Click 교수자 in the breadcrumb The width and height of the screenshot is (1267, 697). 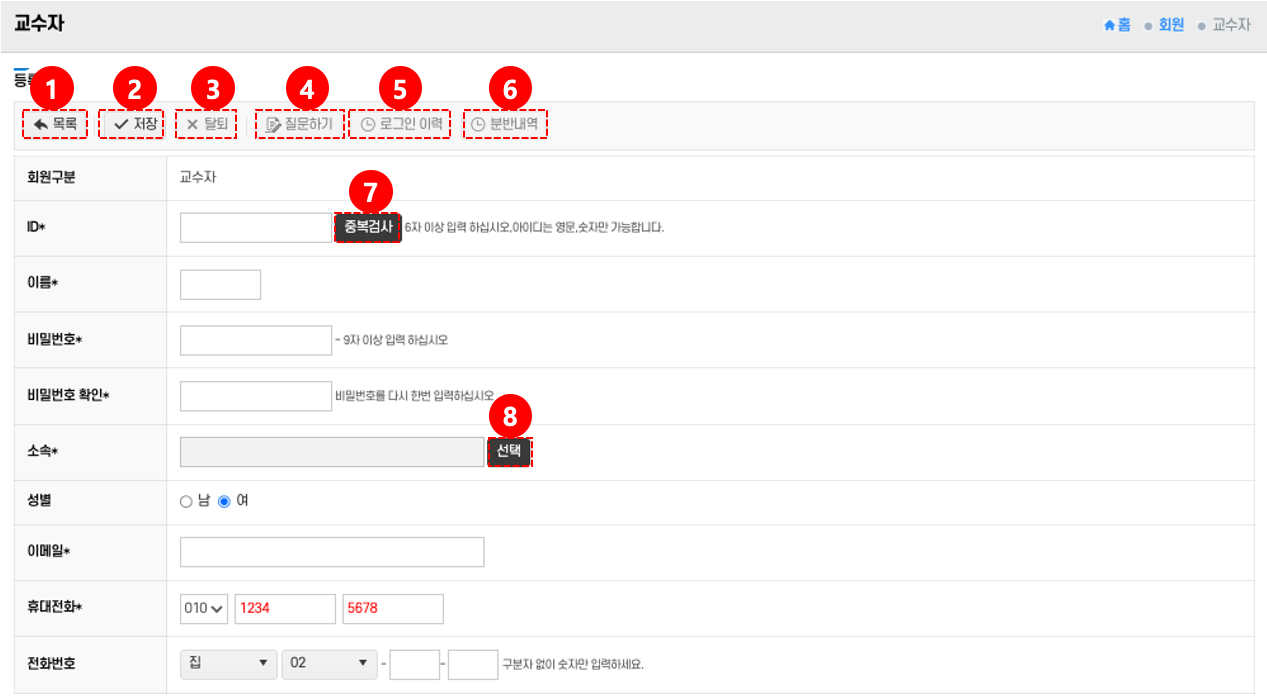pos(1231,25)
